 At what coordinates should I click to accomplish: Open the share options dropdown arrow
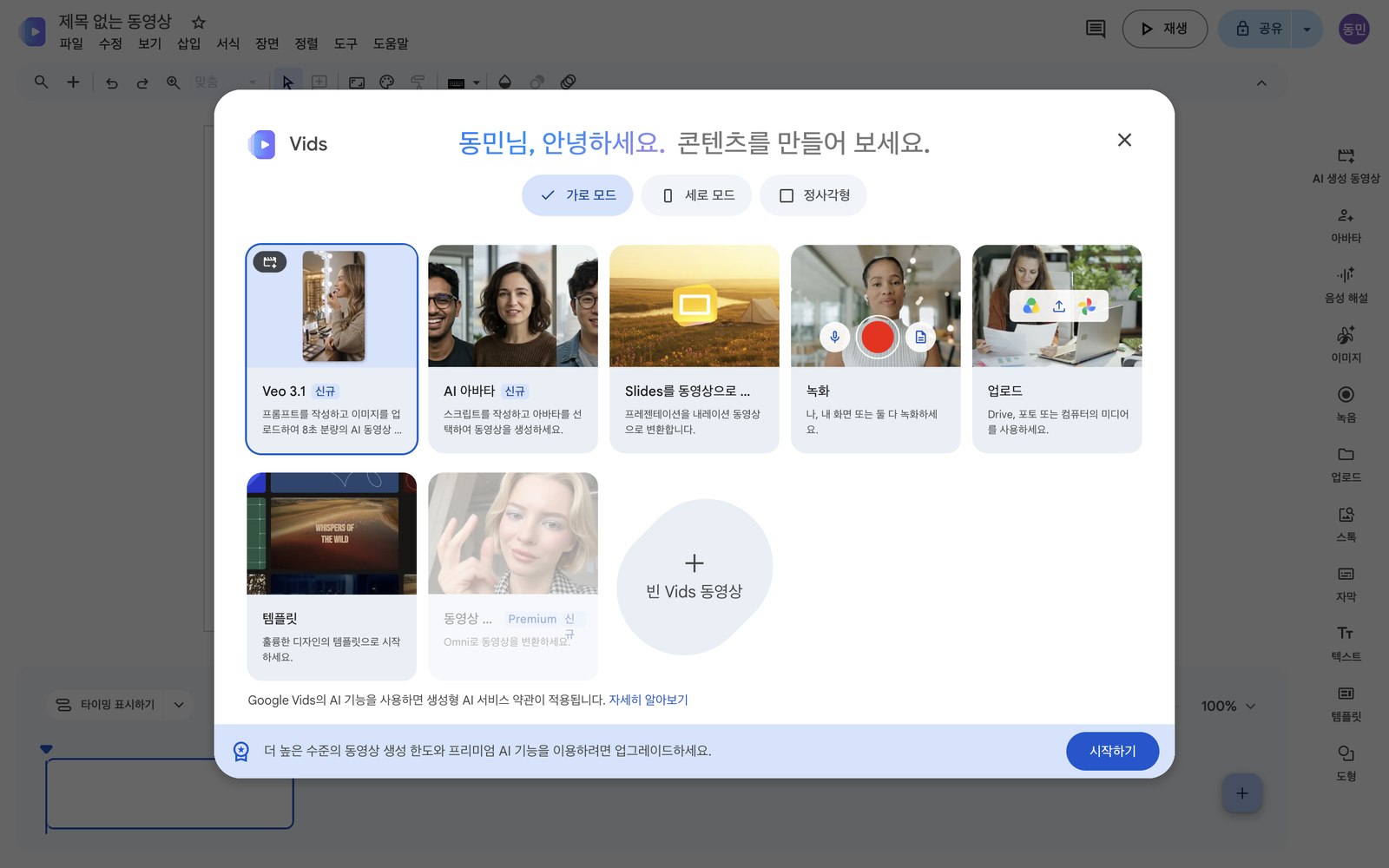click(x=1307, y=30)
